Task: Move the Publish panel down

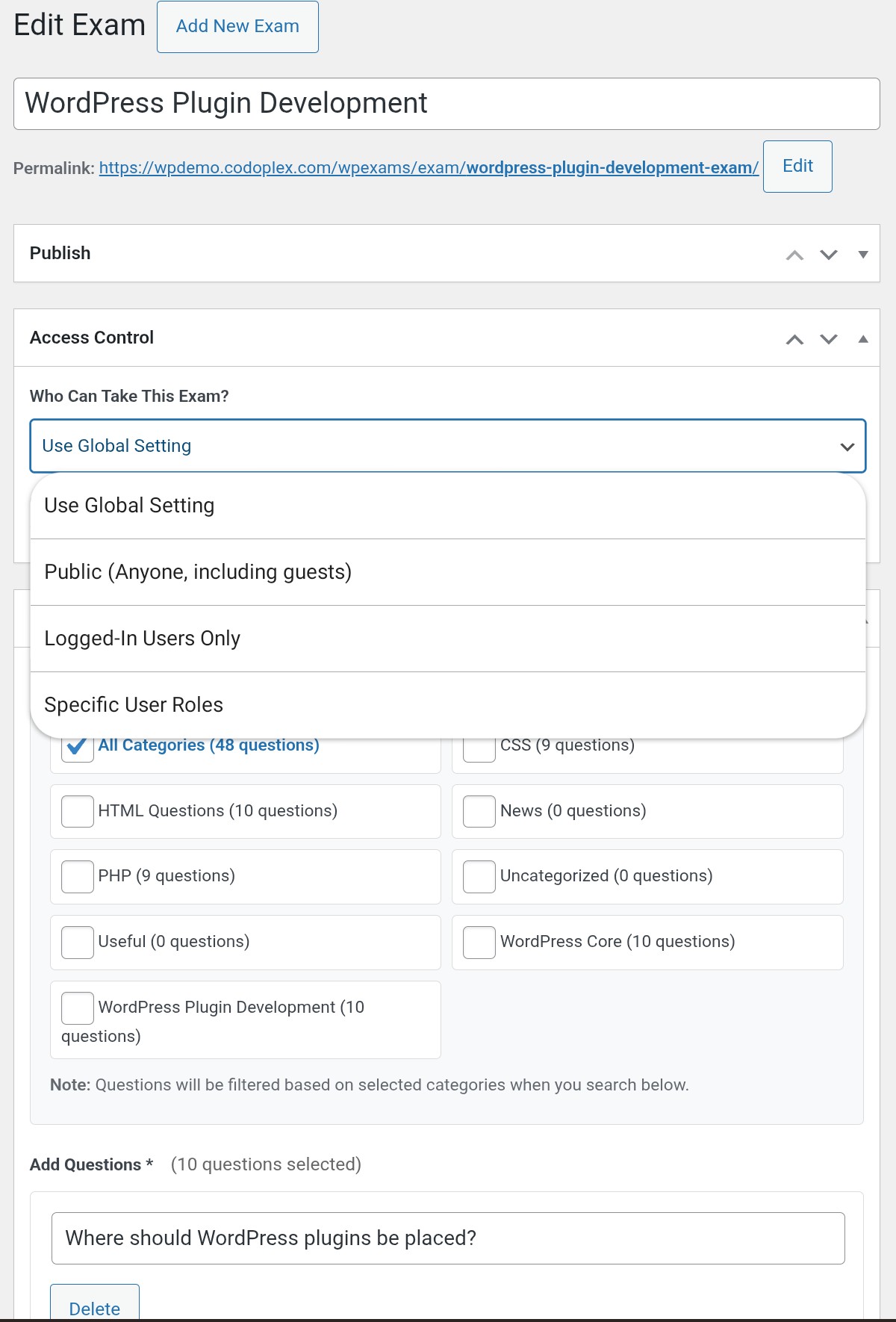Action: point(827,255)
